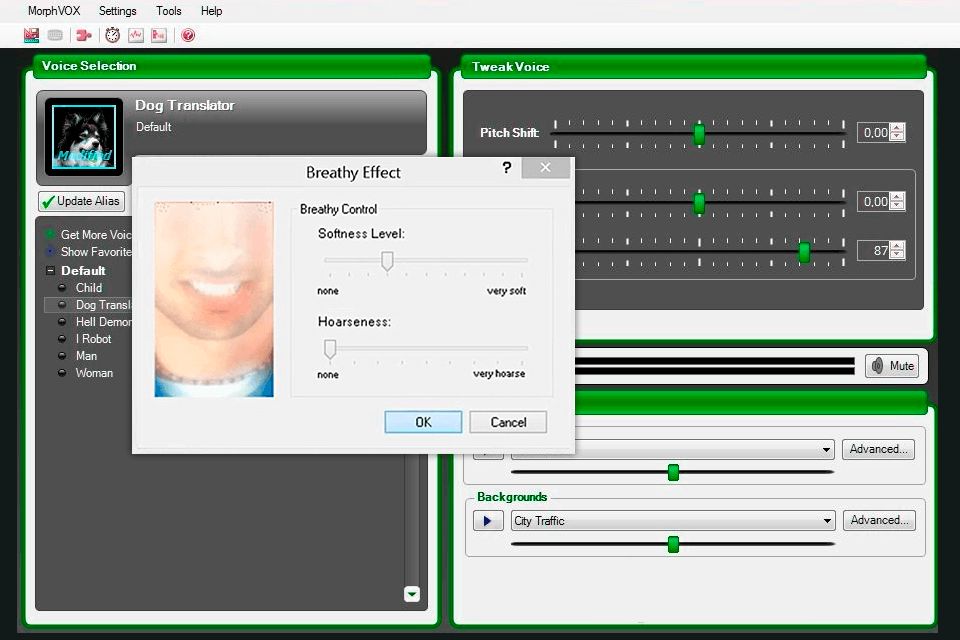The image size is (960, 640).
Task: Click the green scroll-down arrow in voice list
Action: click(x=412, y=593)
